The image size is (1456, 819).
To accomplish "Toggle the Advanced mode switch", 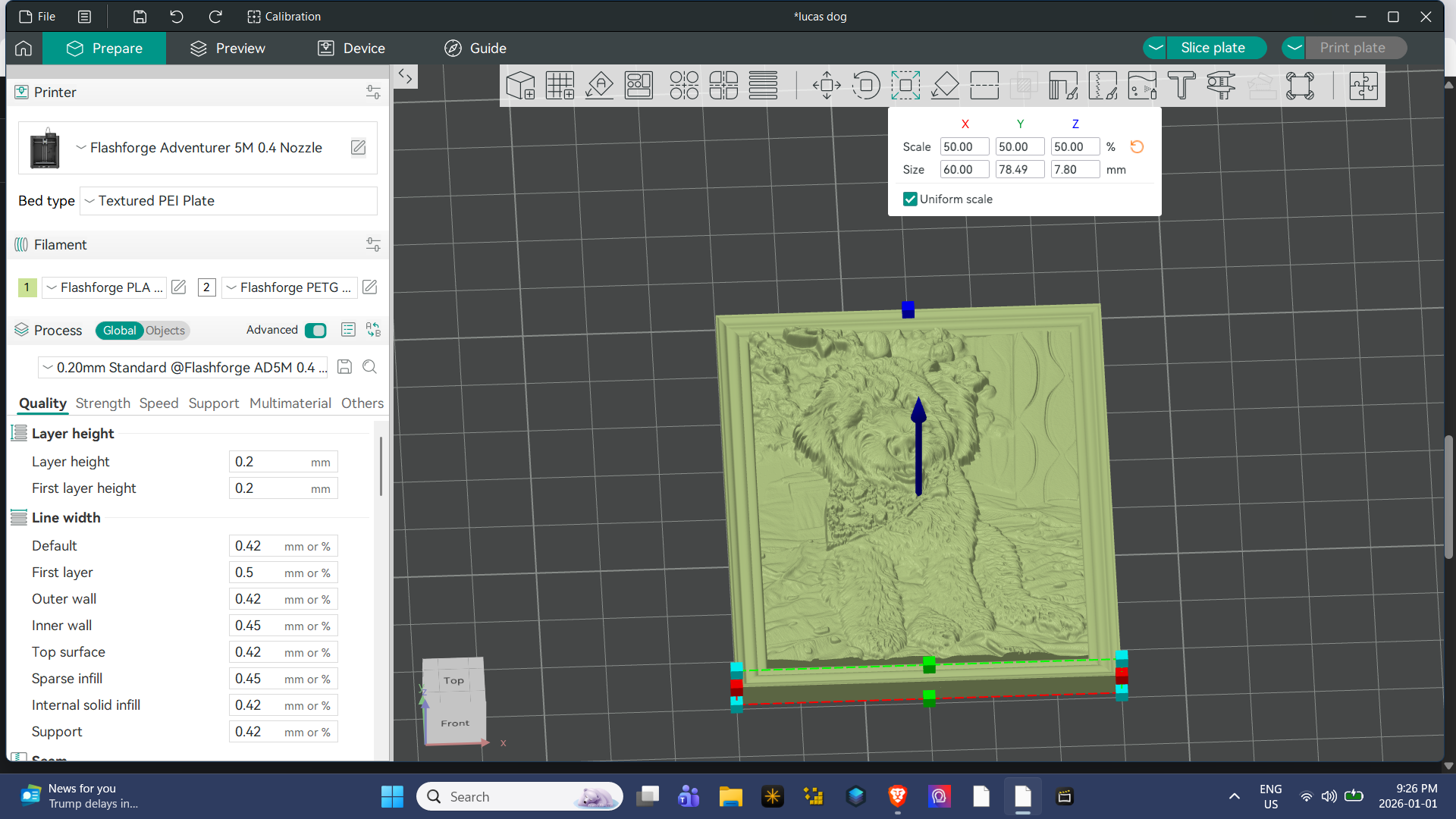I will click(315, 331).
